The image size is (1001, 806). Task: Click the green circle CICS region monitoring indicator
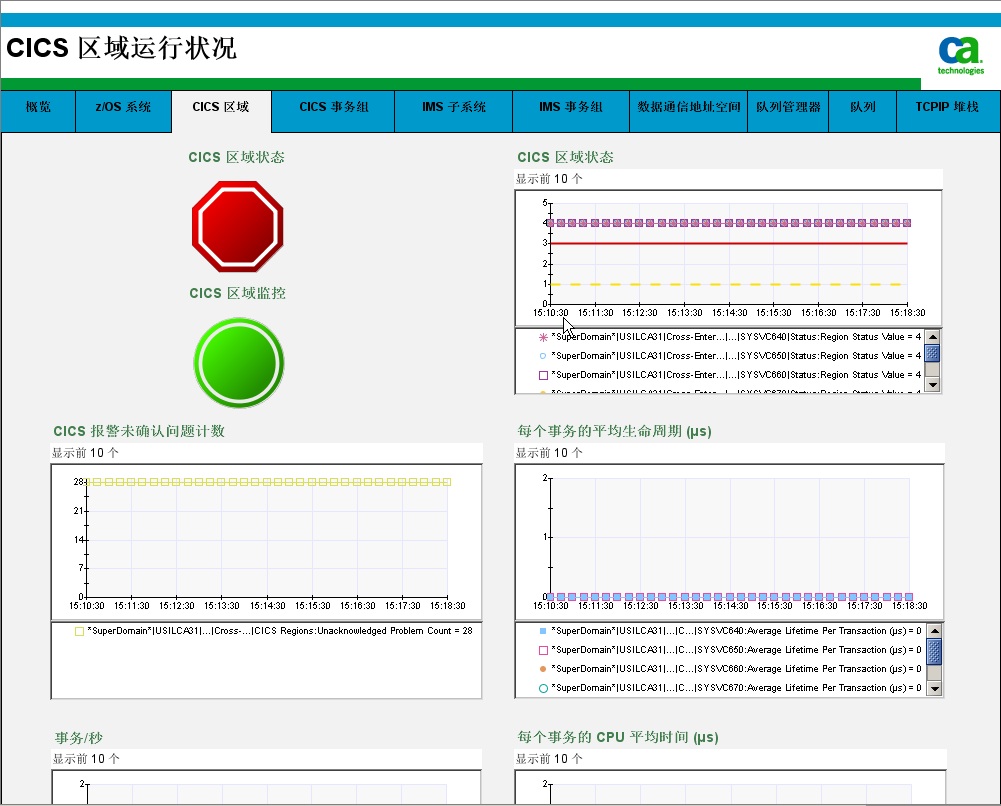[x=238, y=362]
